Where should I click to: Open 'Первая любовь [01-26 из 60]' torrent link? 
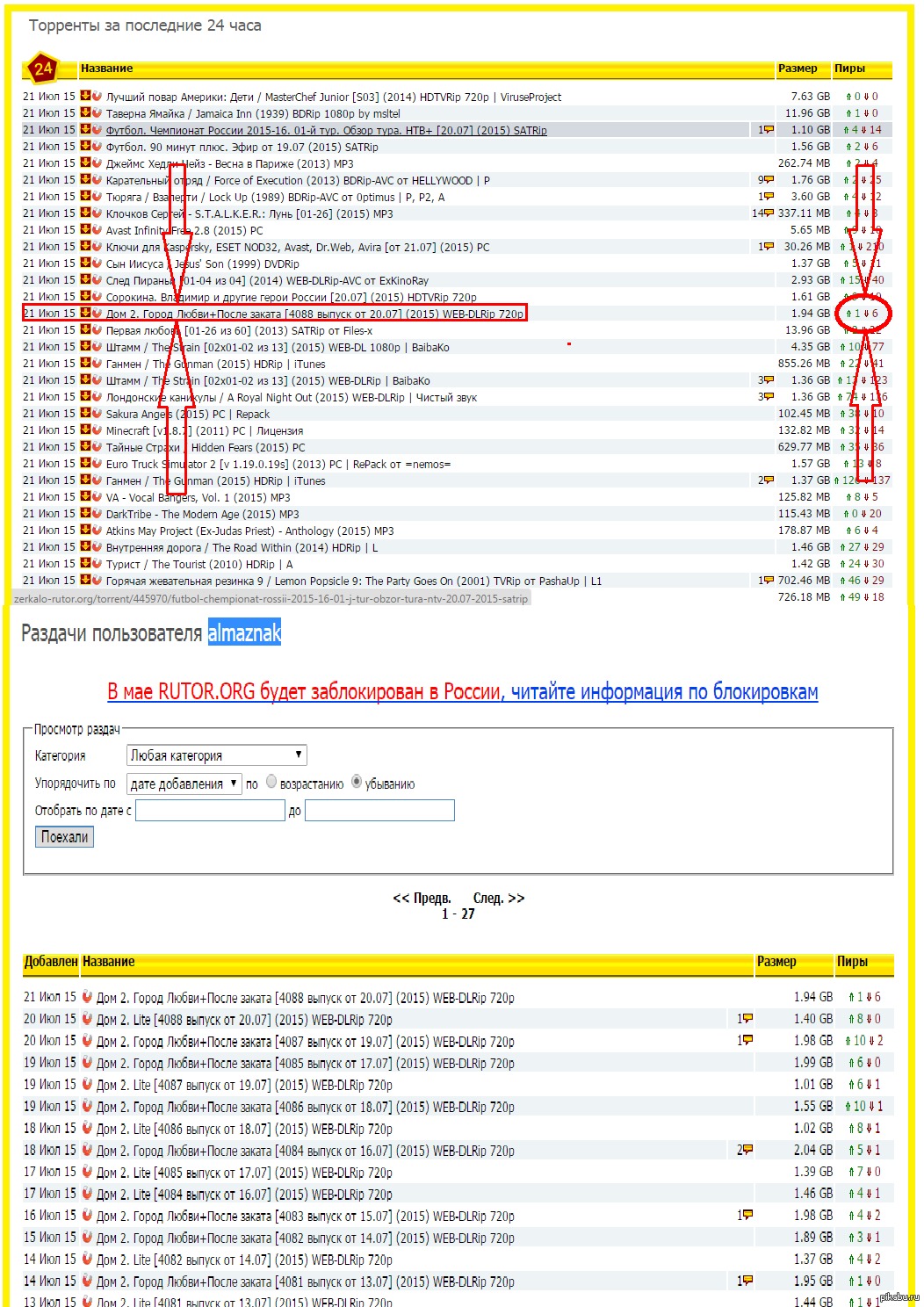tap(239, 331)
